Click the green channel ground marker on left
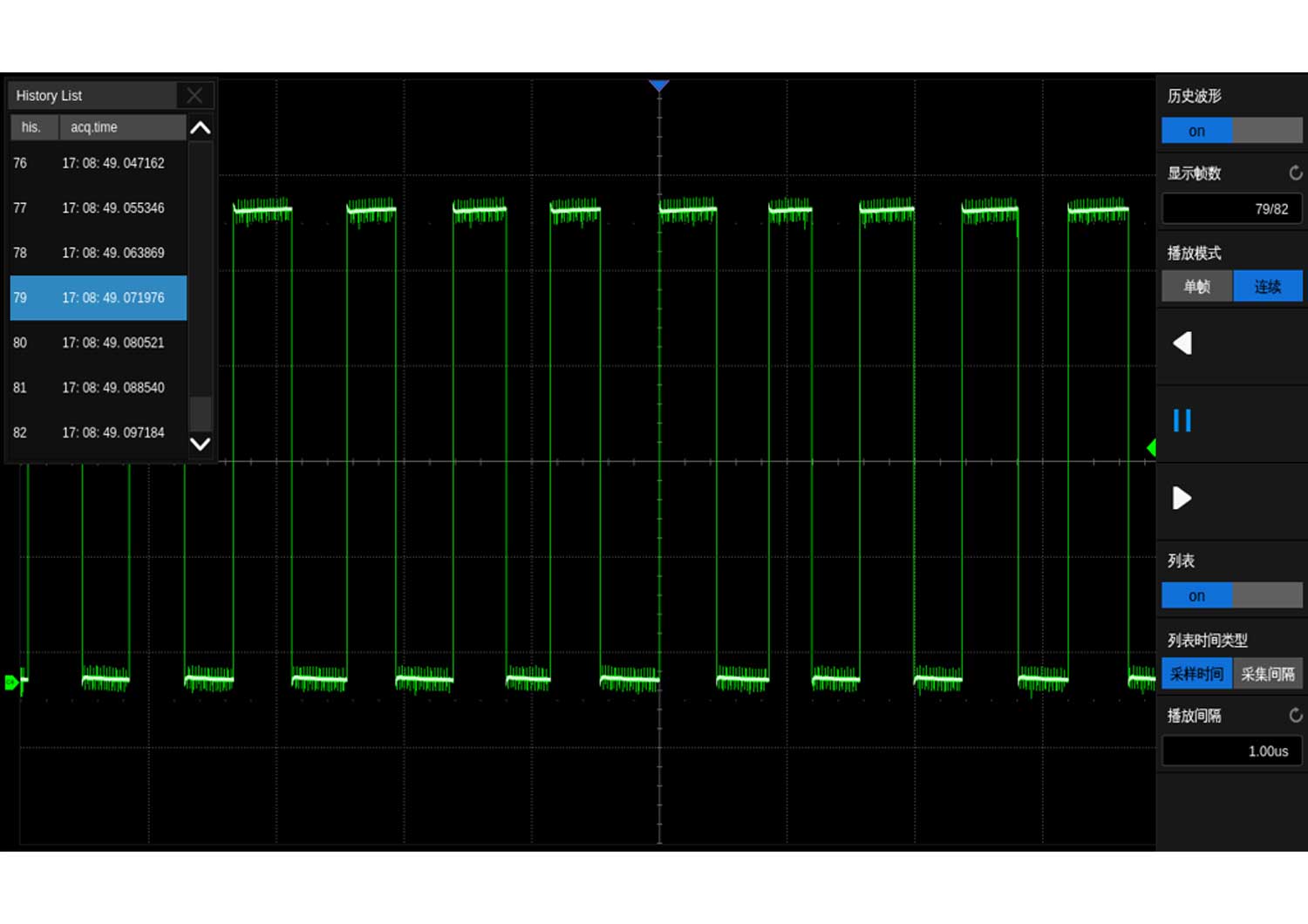The height and width of the screenshot is (924, 1308). (12, 683)
